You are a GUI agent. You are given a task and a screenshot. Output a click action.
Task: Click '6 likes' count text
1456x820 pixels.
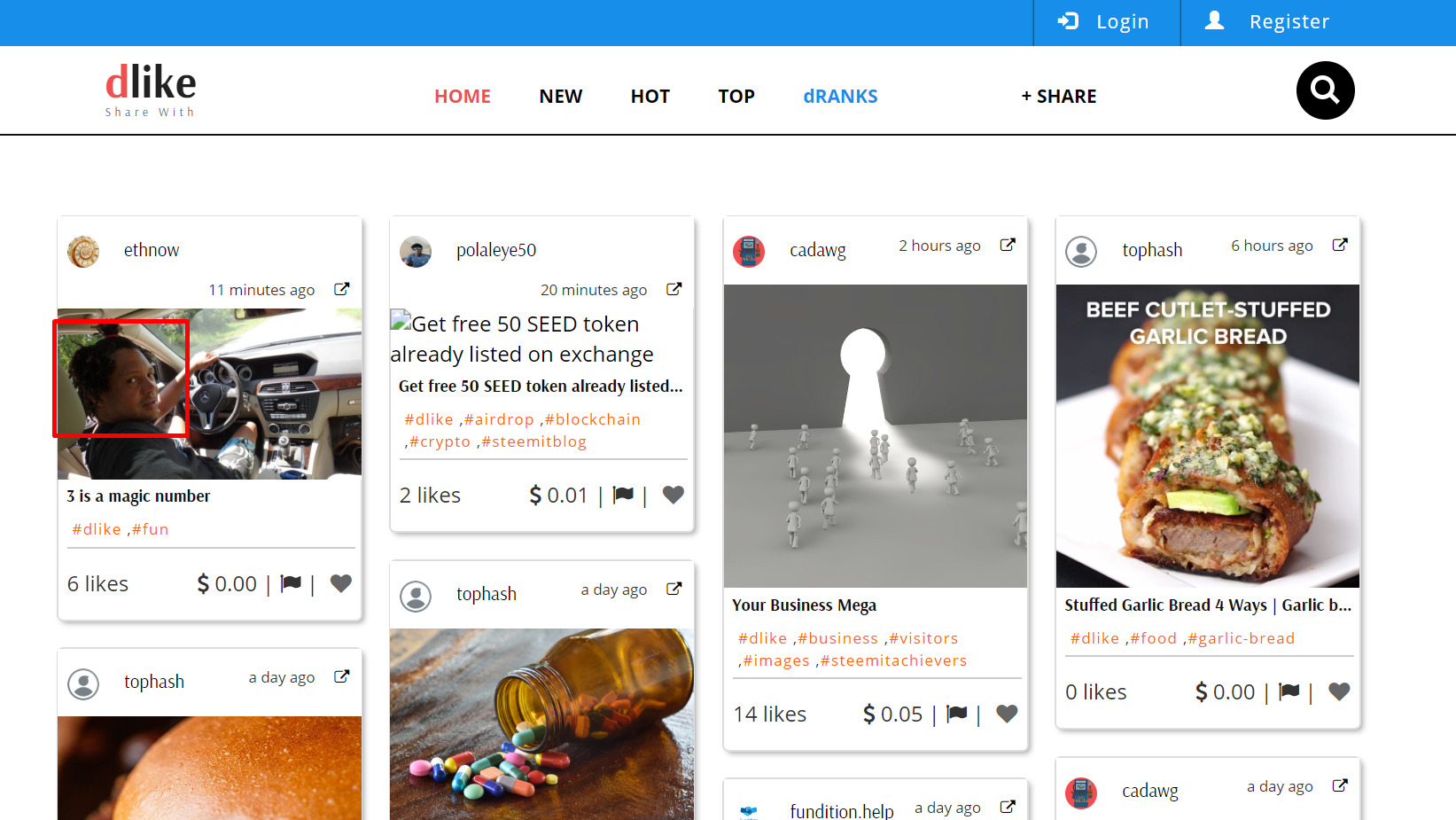[98, 584]
